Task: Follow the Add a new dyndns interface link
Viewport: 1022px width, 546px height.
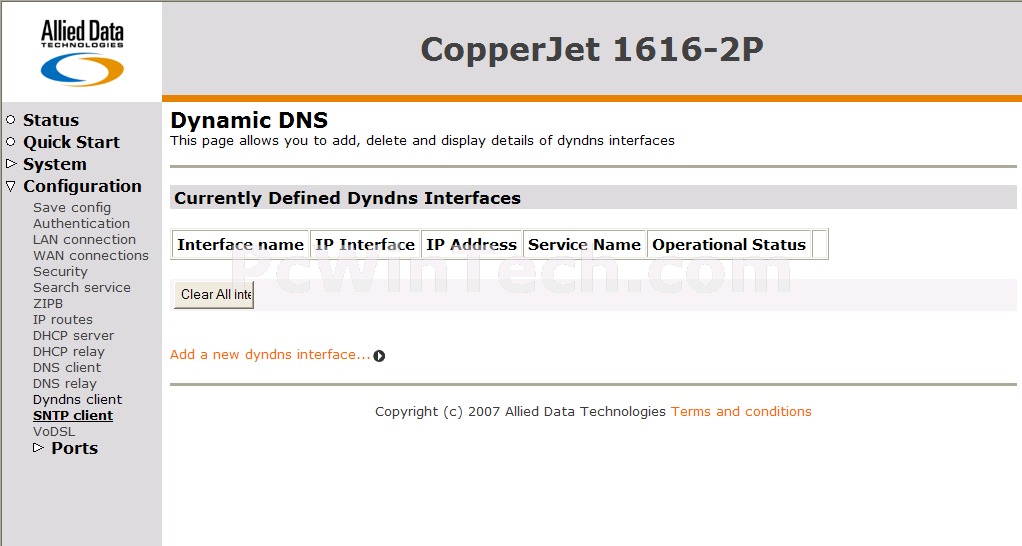Action: 270,354
